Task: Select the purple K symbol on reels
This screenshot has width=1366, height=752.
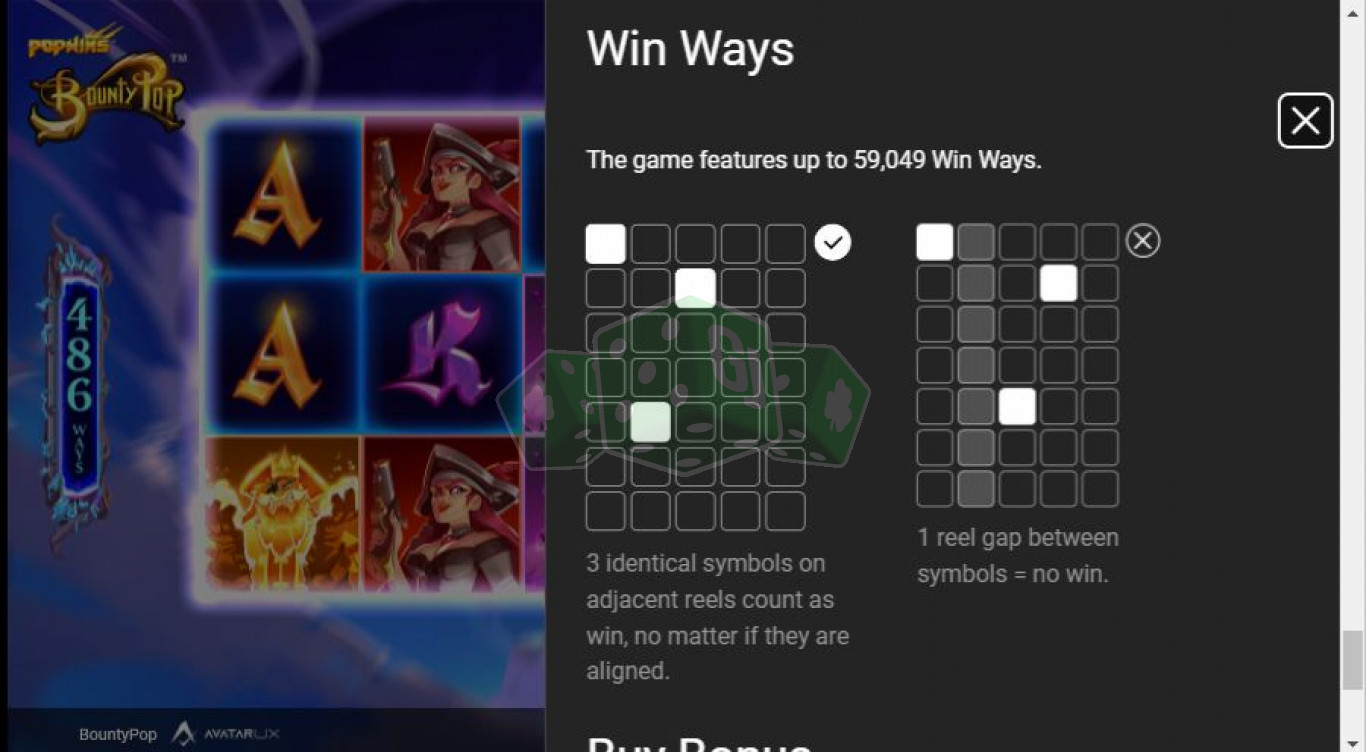Action: pyautogui.click(x=441, y=354)
